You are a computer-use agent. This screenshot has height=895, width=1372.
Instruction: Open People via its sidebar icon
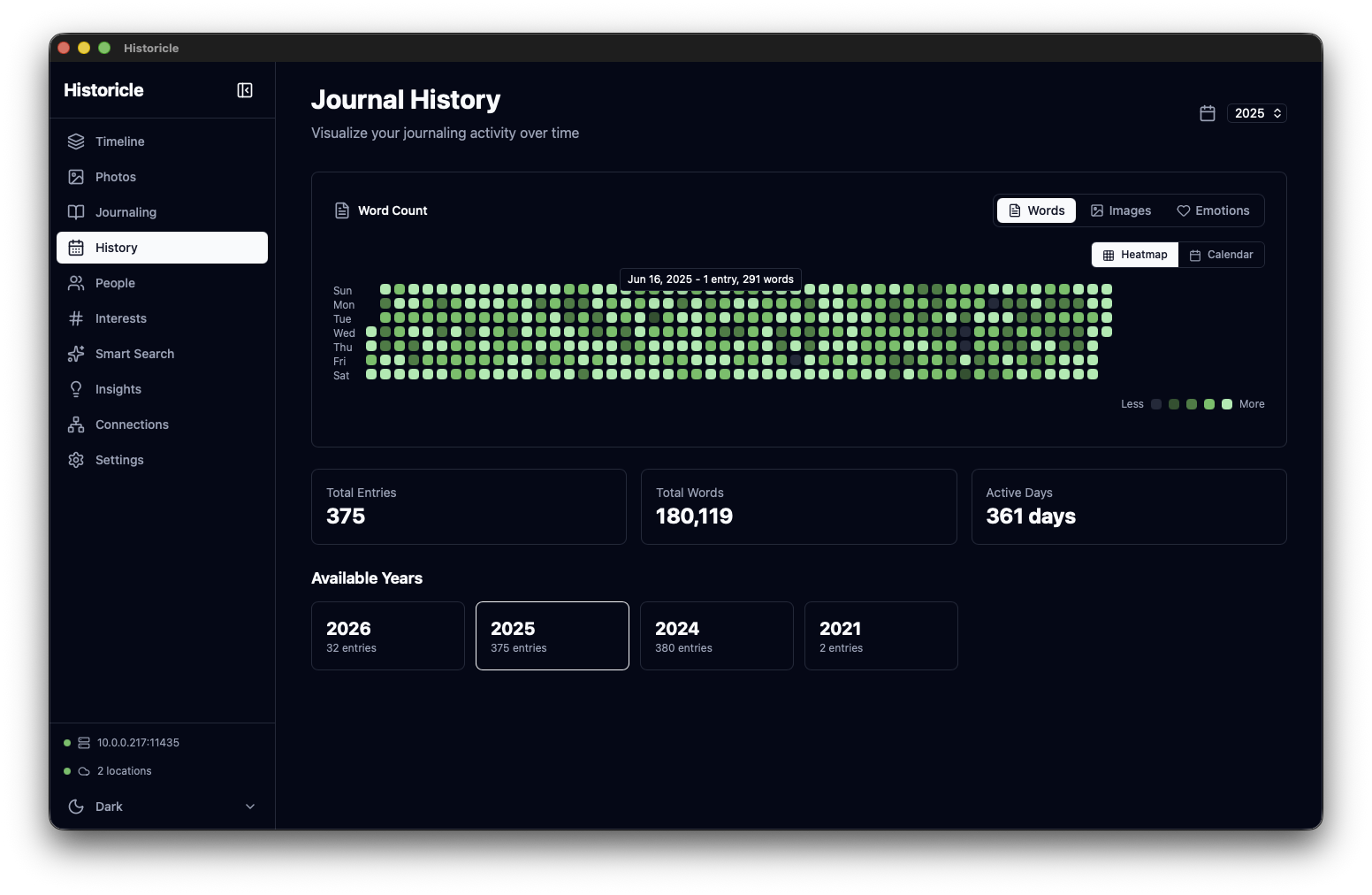click(77, 283)
